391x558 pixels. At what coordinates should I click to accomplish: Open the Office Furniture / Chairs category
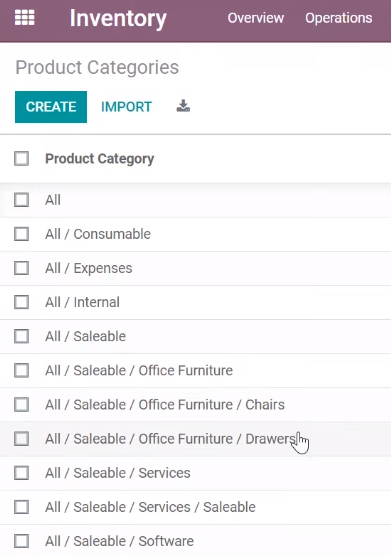pyautogui.click(x=195, y=405)
